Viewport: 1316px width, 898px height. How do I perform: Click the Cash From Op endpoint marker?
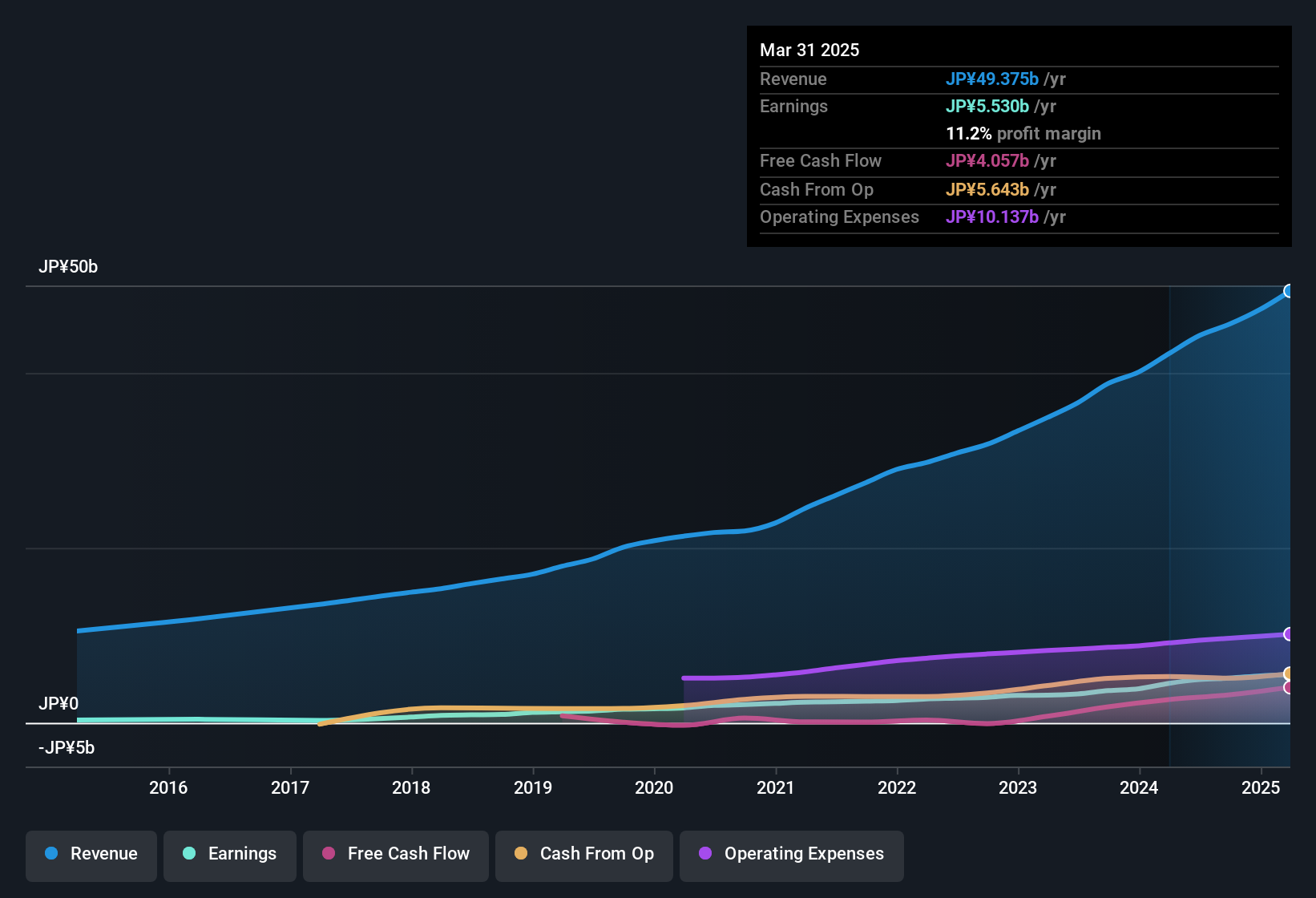pyautogui.click(x=1290, y=673)
